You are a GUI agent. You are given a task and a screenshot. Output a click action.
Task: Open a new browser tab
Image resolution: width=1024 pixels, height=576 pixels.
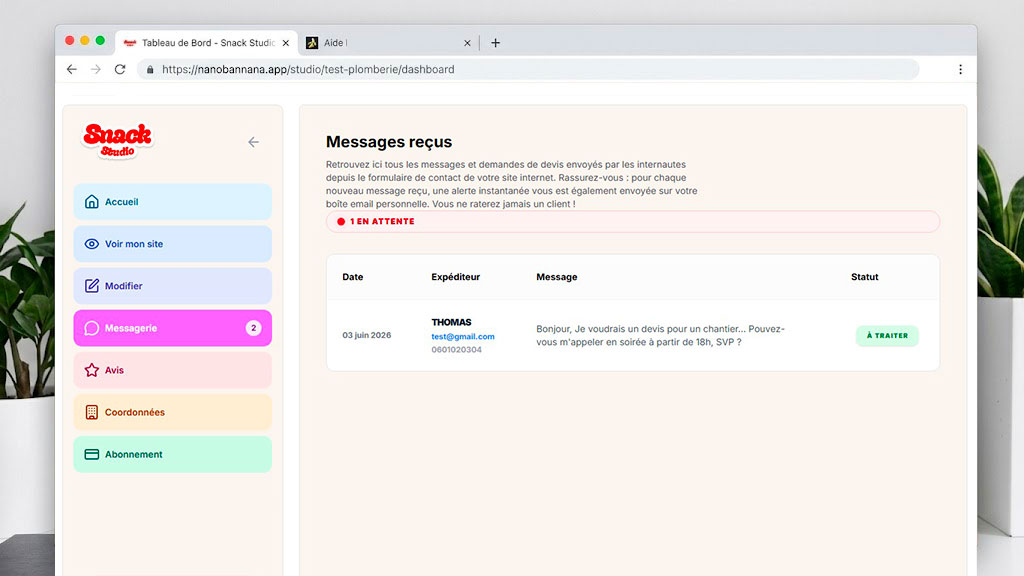pos(496,42)
